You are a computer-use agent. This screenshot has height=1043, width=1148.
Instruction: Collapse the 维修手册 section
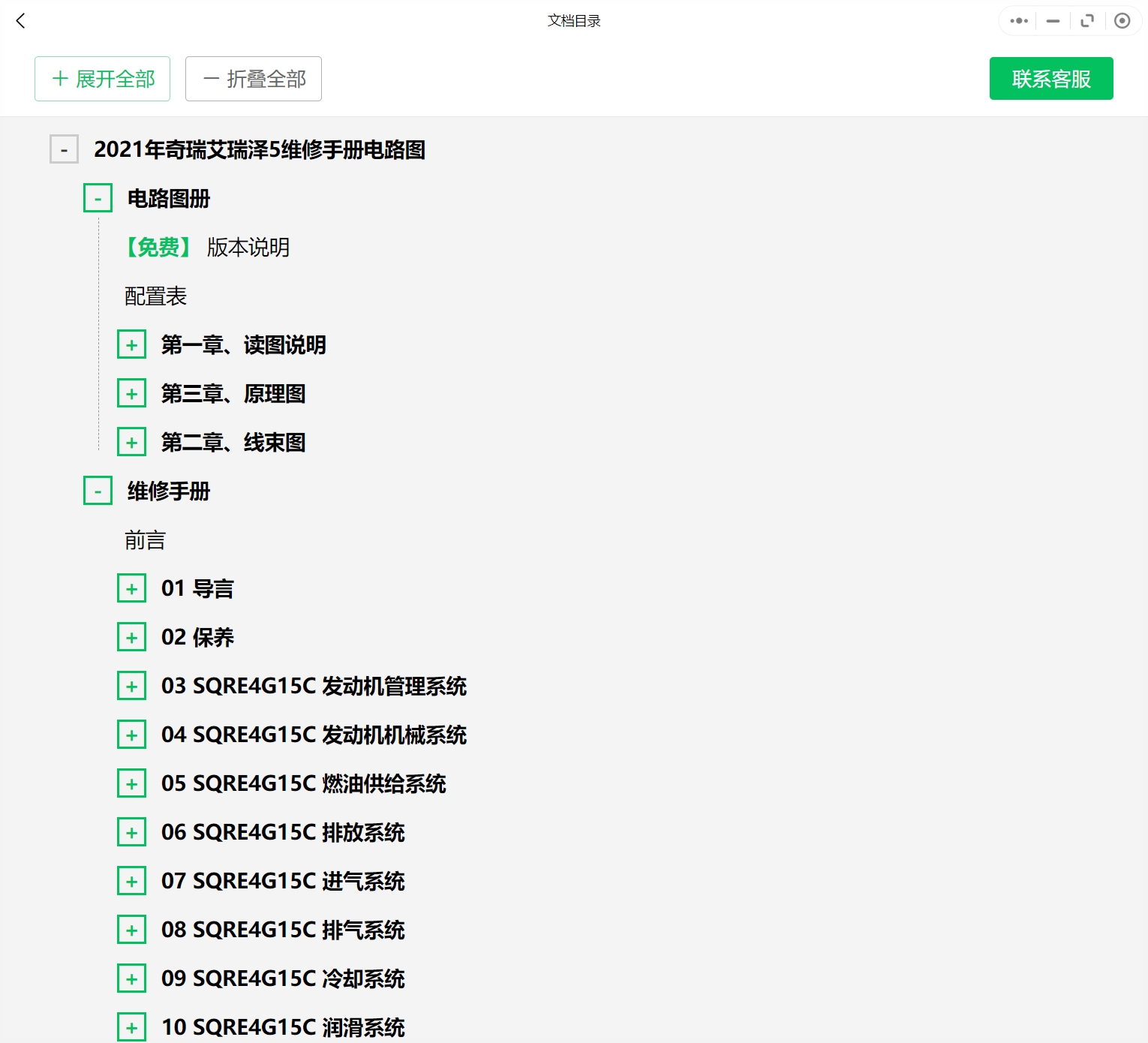(98, 491)
